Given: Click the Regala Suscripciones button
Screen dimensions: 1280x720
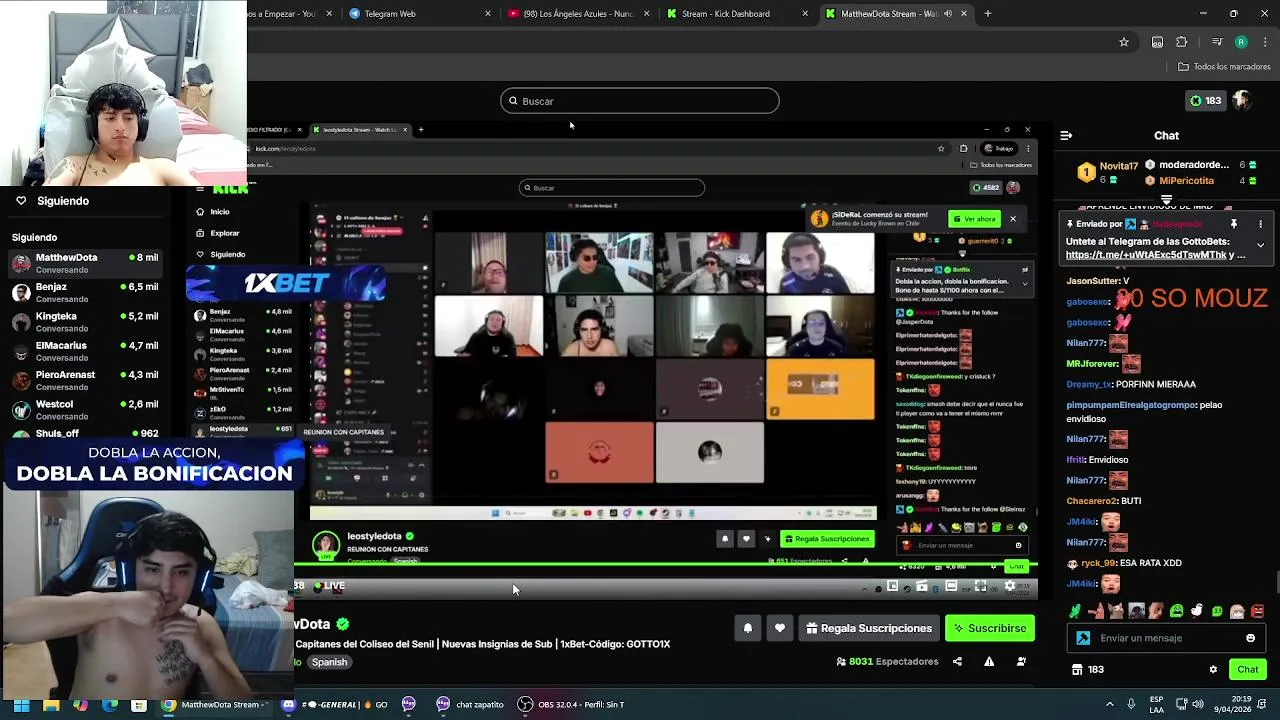Looking at the screenshot, I should tap(868, 628).
